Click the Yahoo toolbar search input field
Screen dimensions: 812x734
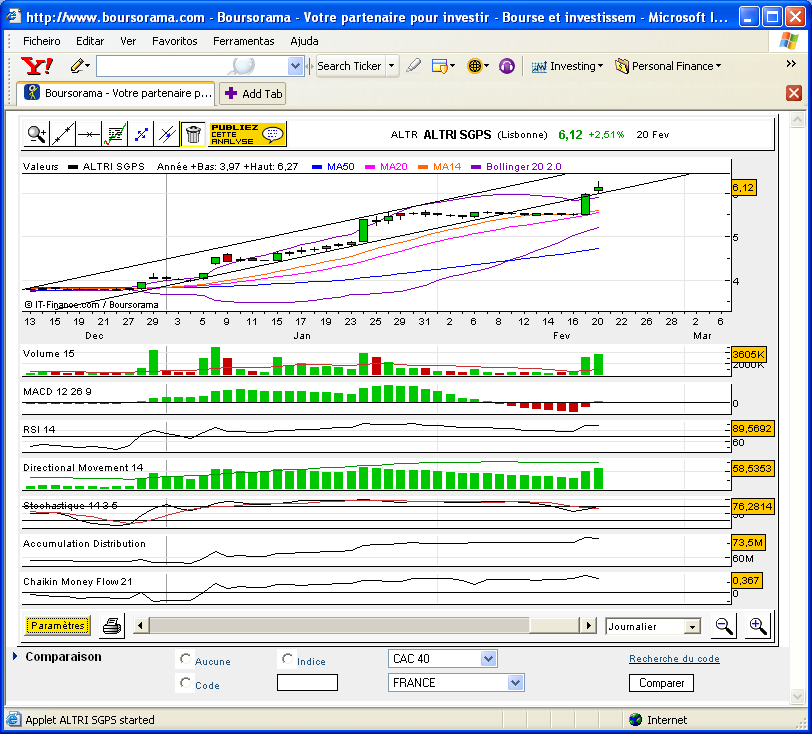[x=192, y=66]
